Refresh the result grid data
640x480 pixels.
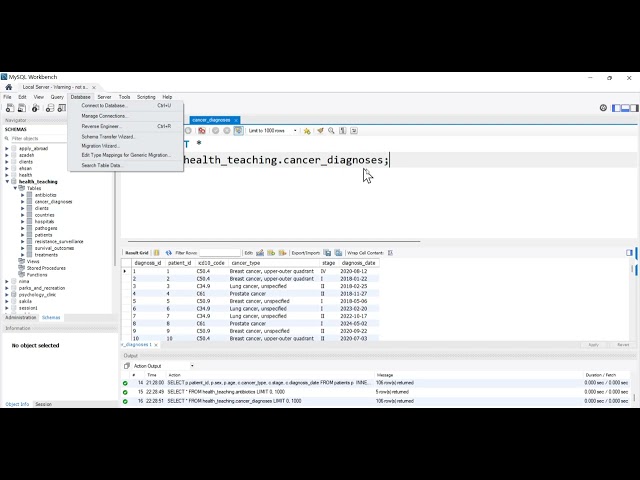[x=169, y=253]
